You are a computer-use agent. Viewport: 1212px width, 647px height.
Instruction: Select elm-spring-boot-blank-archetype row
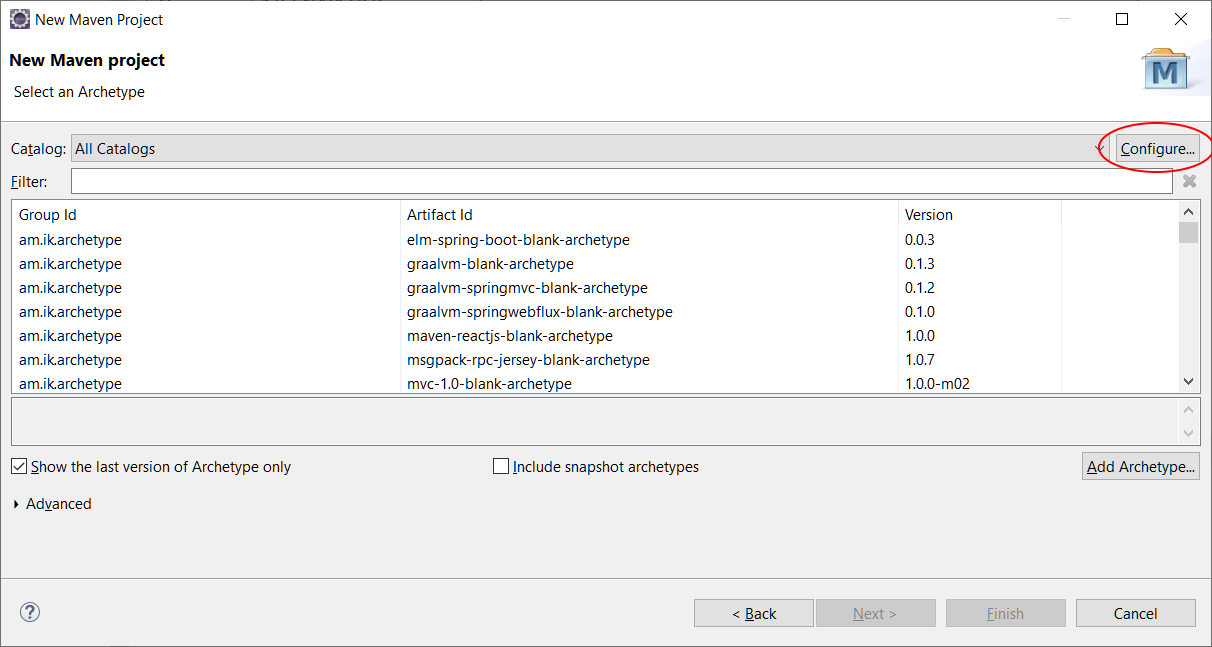click(x=595, y=240)
